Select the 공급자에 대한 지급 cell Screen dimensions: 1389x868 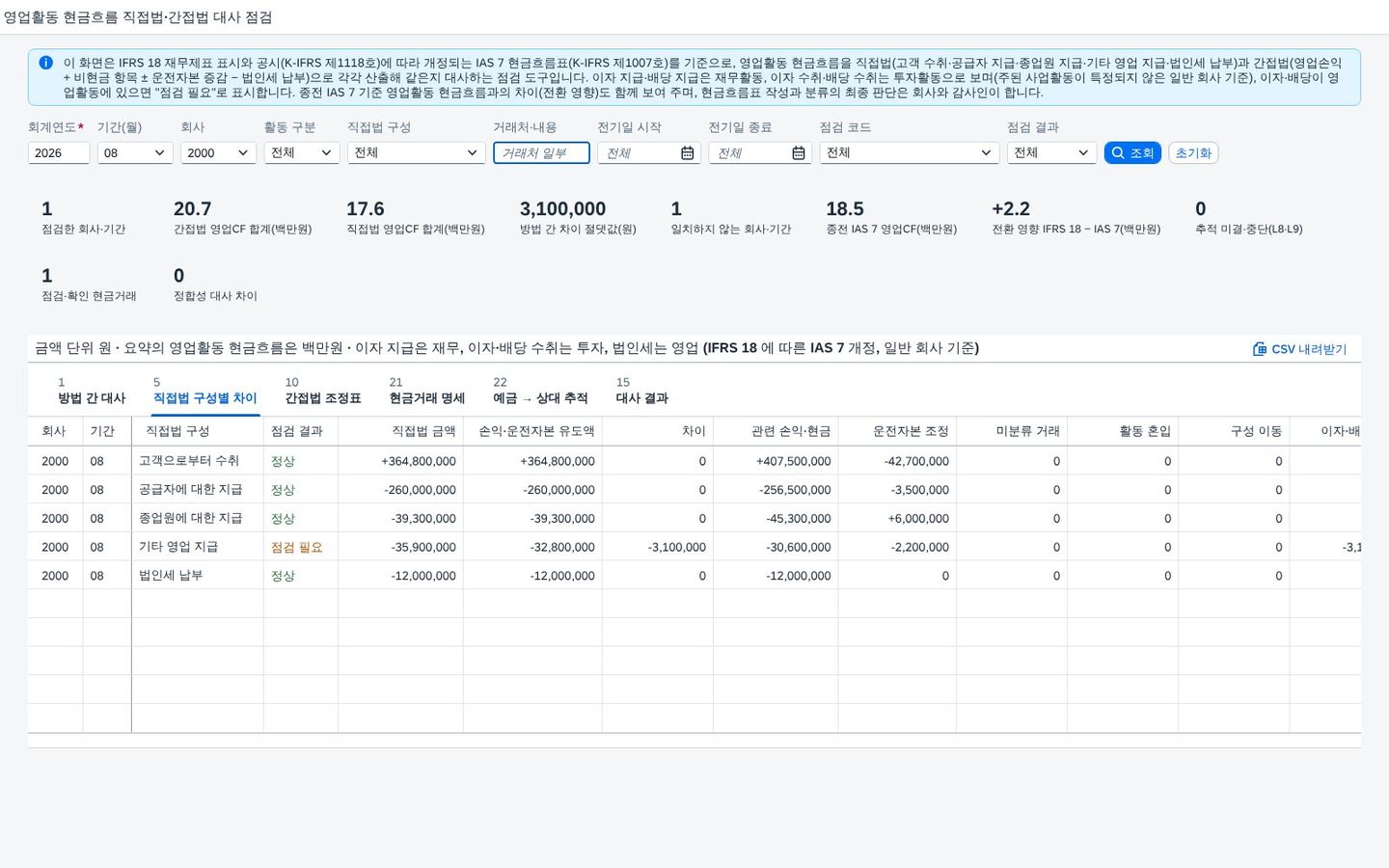point(197,490)
